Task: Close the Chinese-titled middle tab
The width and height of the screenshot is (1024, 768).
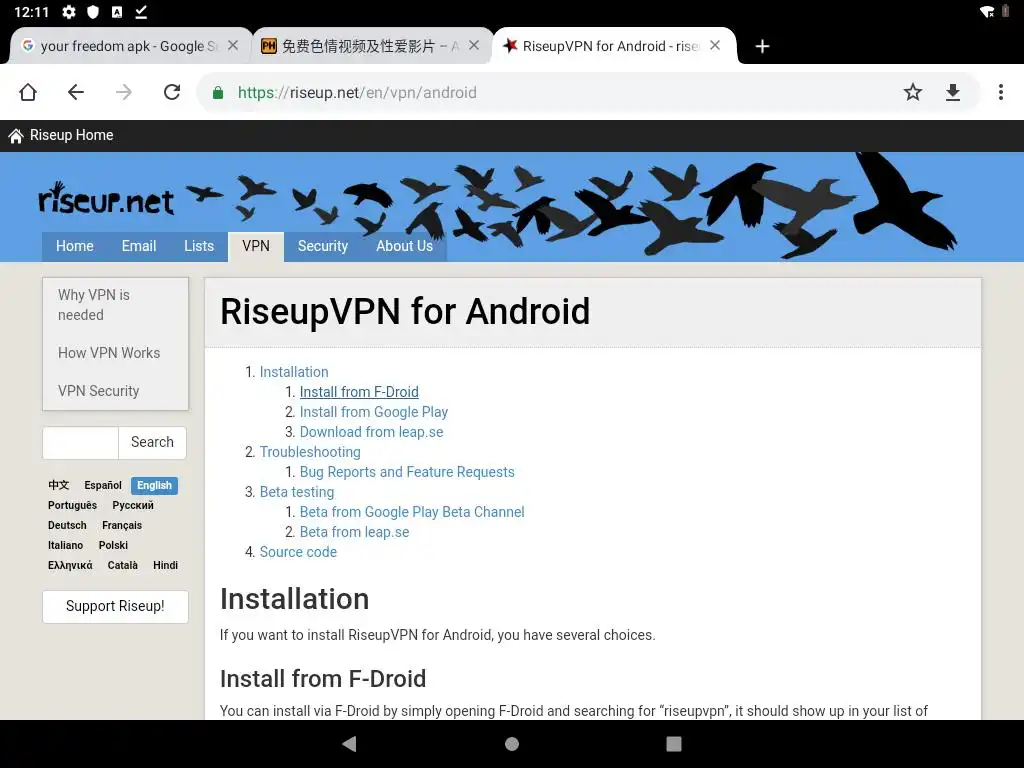Action: tap(474, 46)
